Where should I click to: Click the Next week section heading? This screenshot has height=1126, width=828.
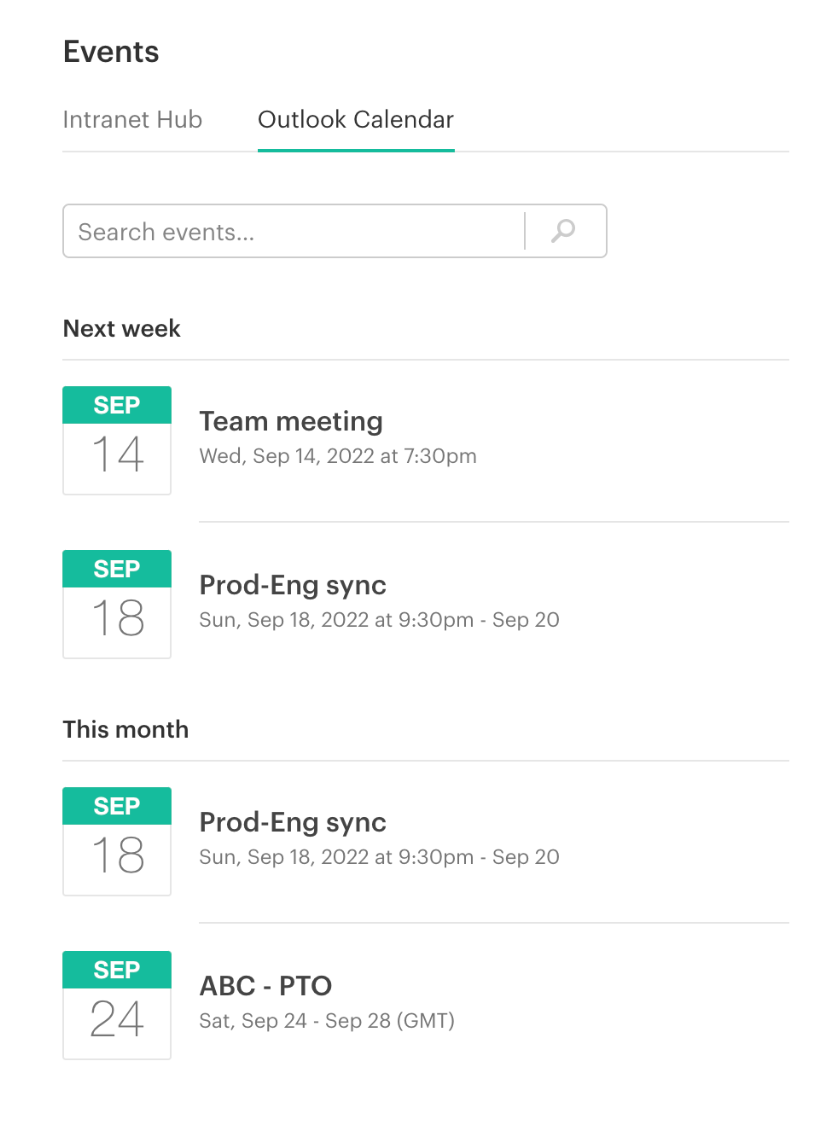[x=121, y=328]
